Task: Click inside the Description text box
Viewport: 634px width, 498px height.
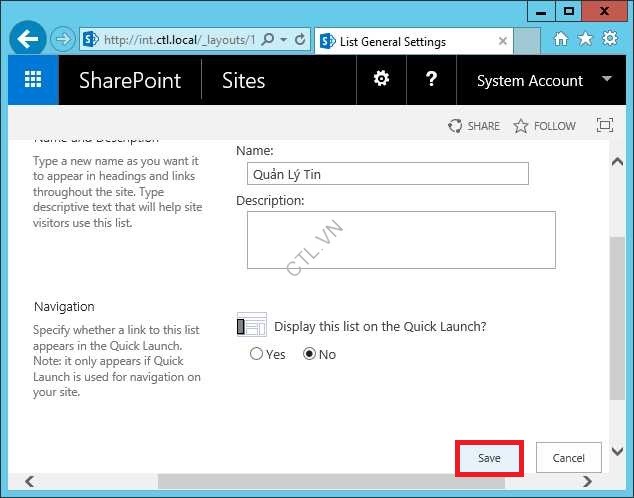Action: pos(401,240)
